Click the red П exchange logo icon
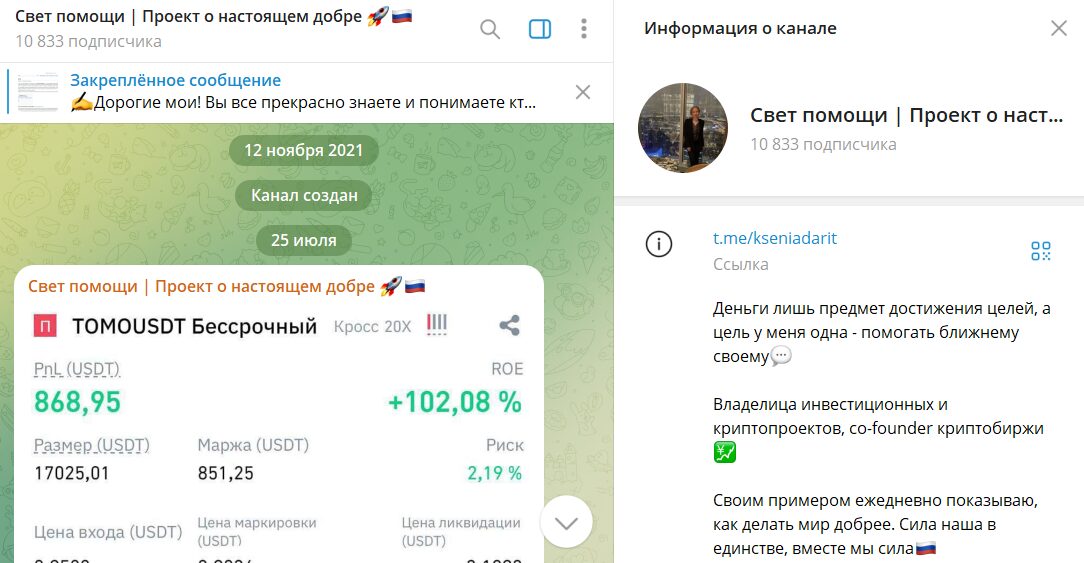1084x563 pixels. [45, 326]
